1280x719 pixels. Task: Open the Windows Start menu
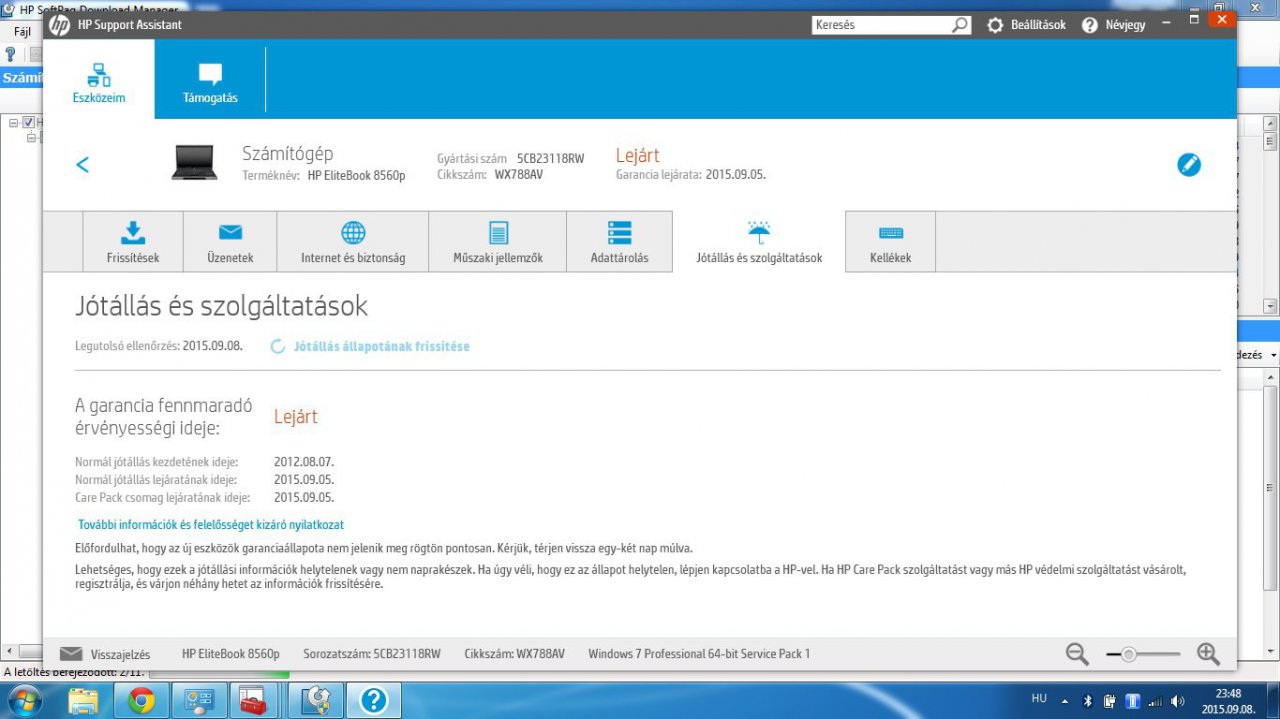(23, 699)
